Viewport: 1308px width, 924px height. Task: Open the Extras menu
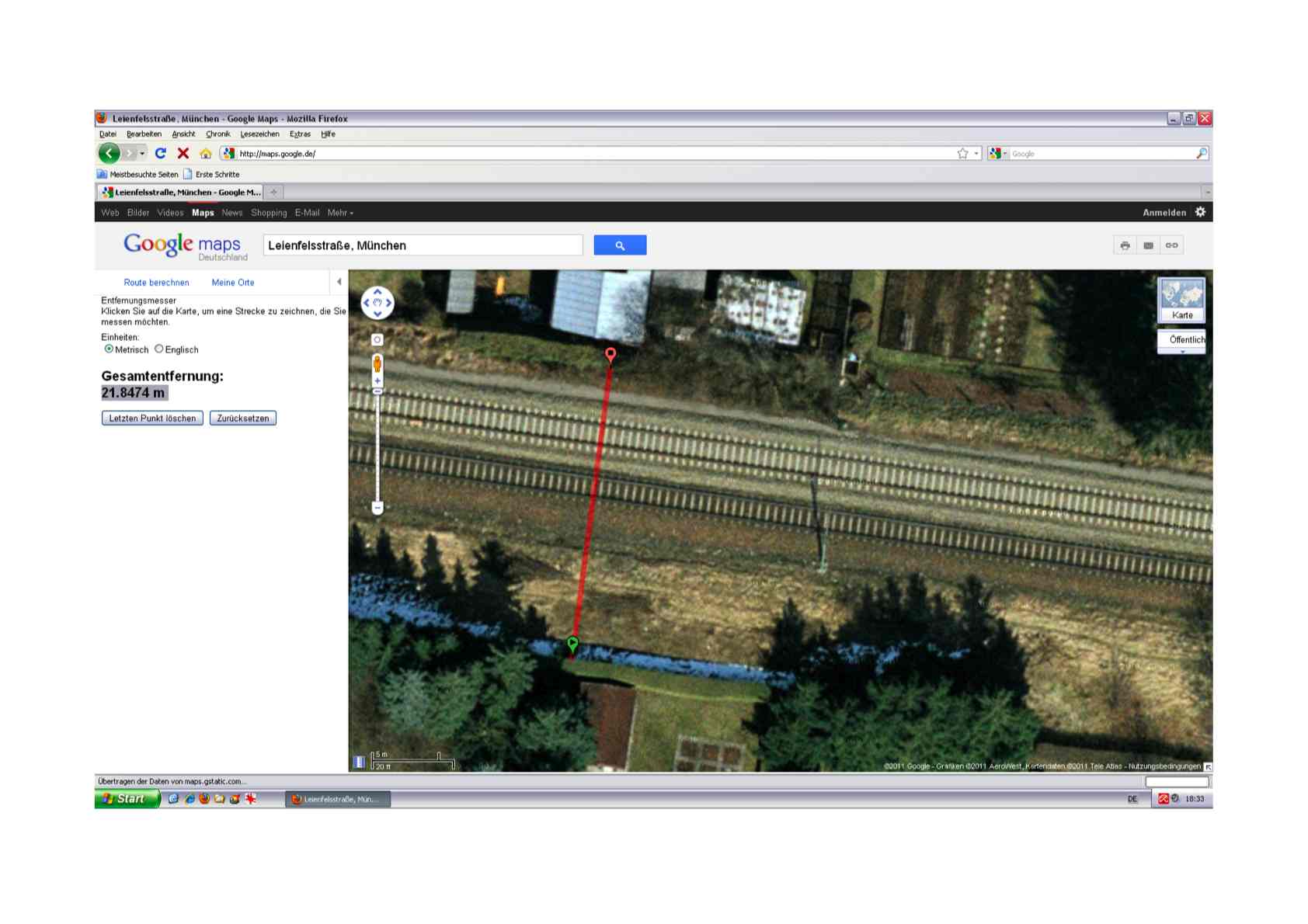(300, 134)
